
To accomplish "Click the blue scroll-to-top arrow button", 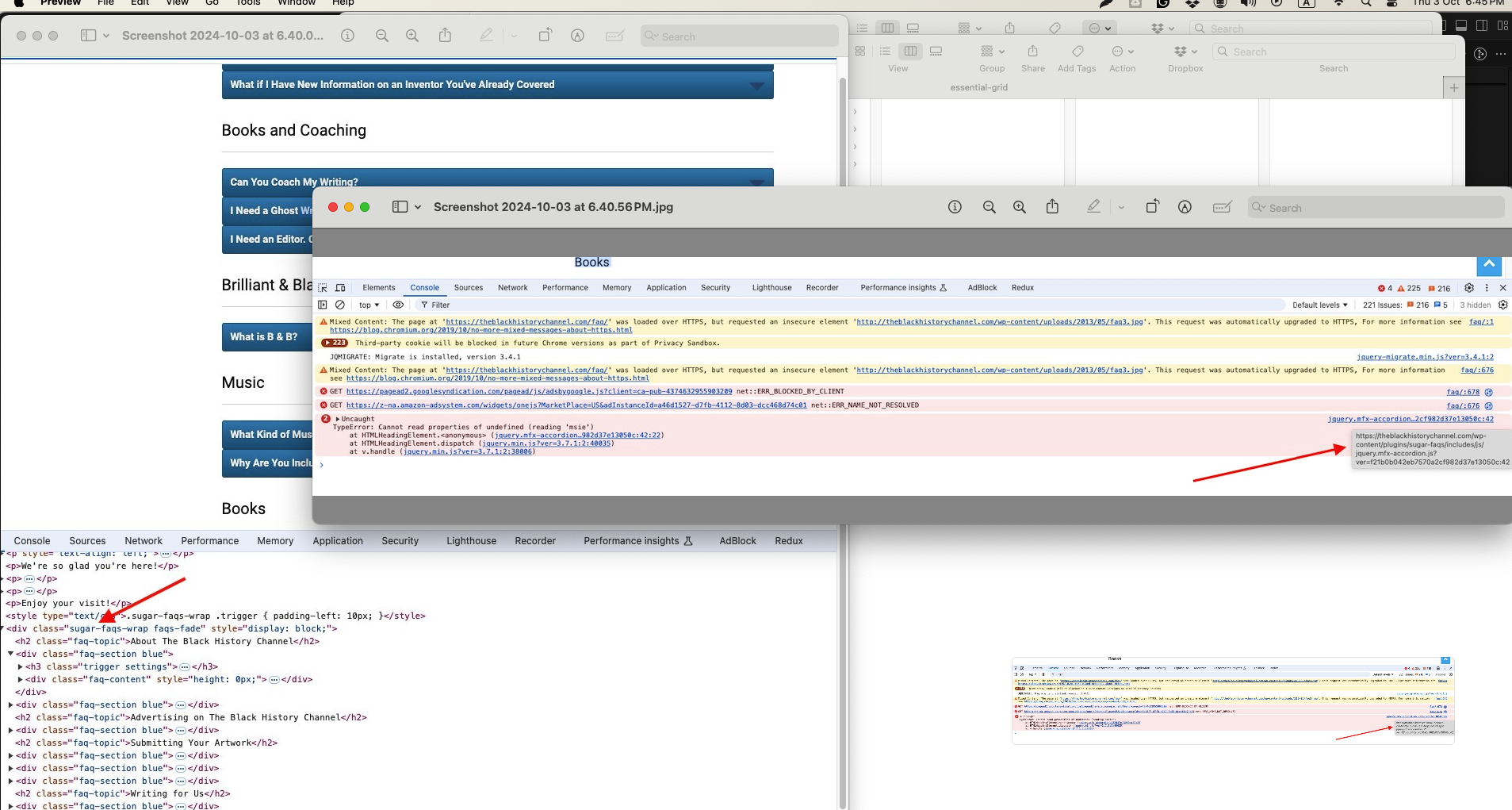I will tap(1489, 265).
